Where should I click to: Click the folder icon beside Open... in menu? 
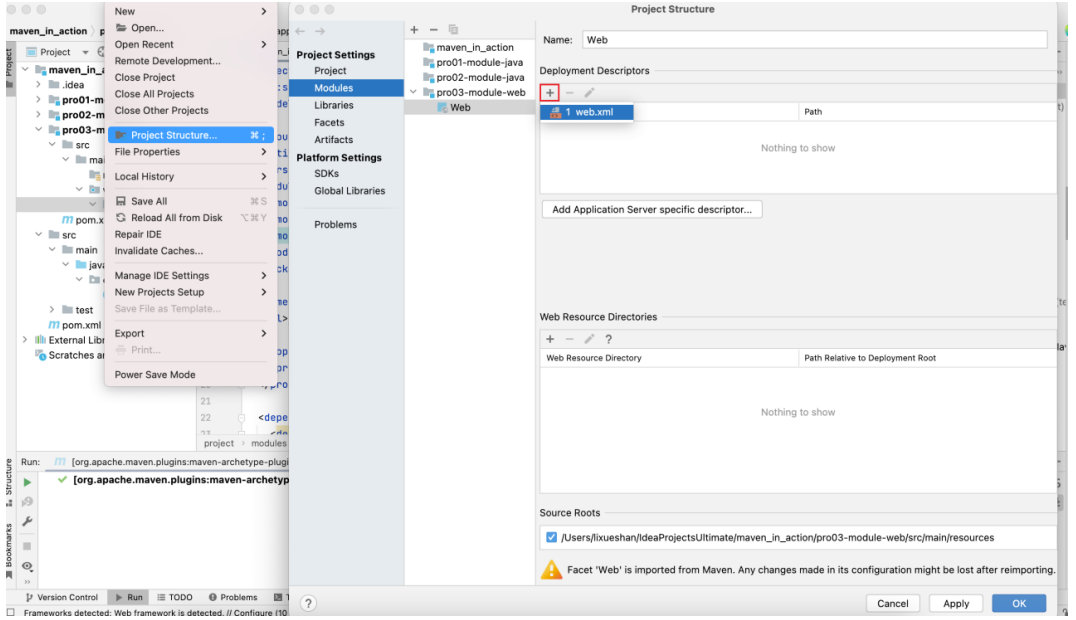click(x=121, y=27)
